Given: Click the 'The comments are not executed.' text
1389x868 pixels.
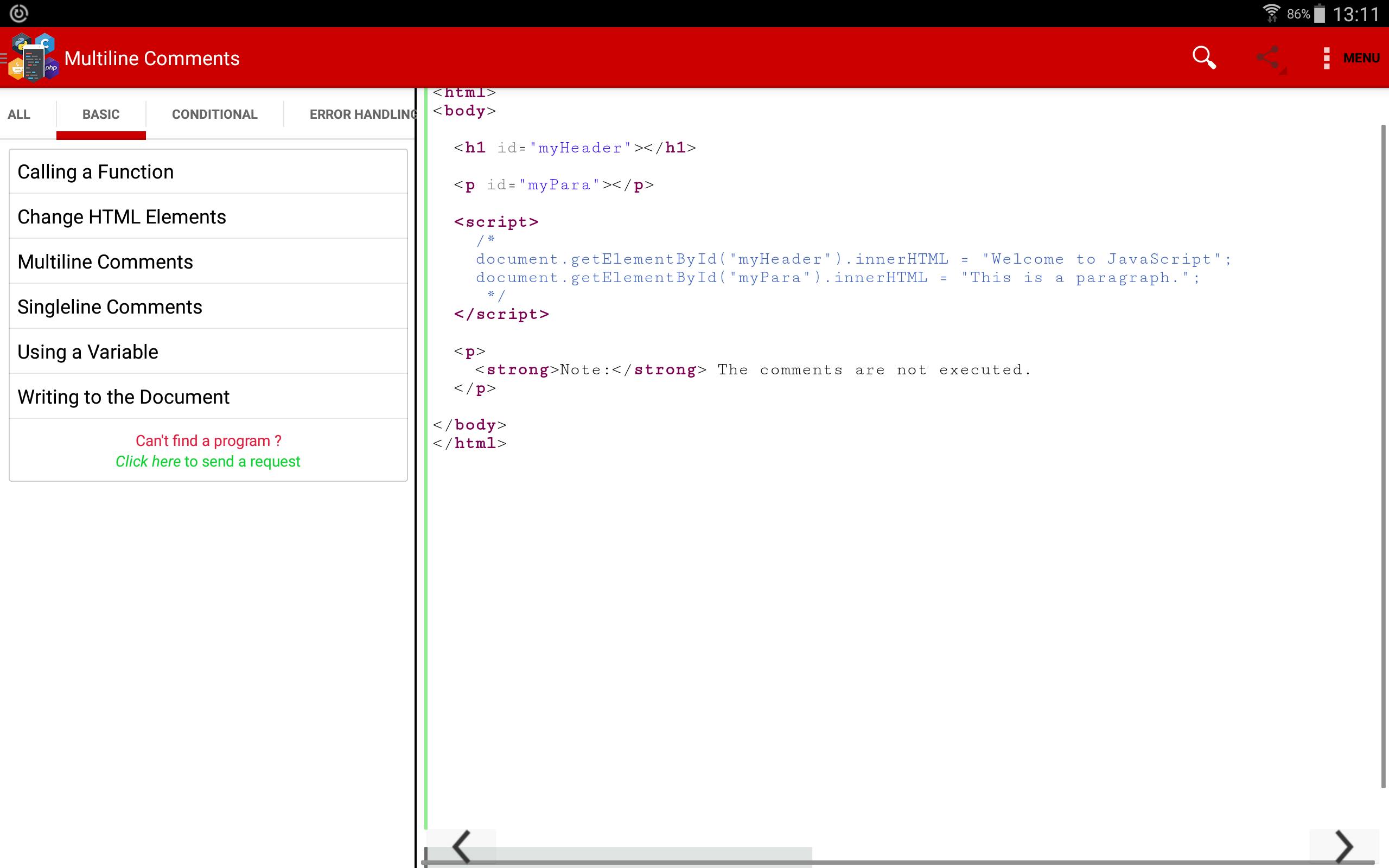Looking at the screenshot, I should click(874, 369).
